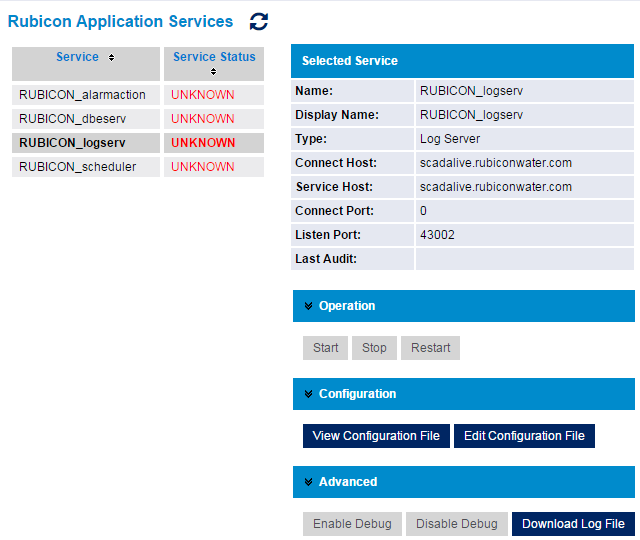
Task: Click the Selected Service panel header
Action: tap(462, 61)
